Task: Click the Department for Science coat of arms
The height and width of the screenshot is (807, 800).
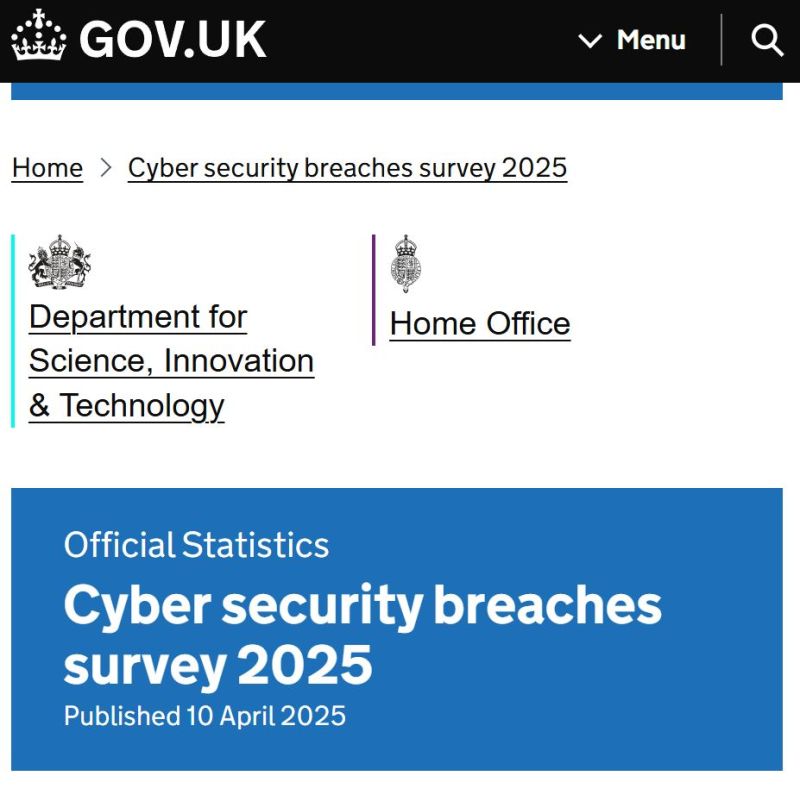Action: 60,261
